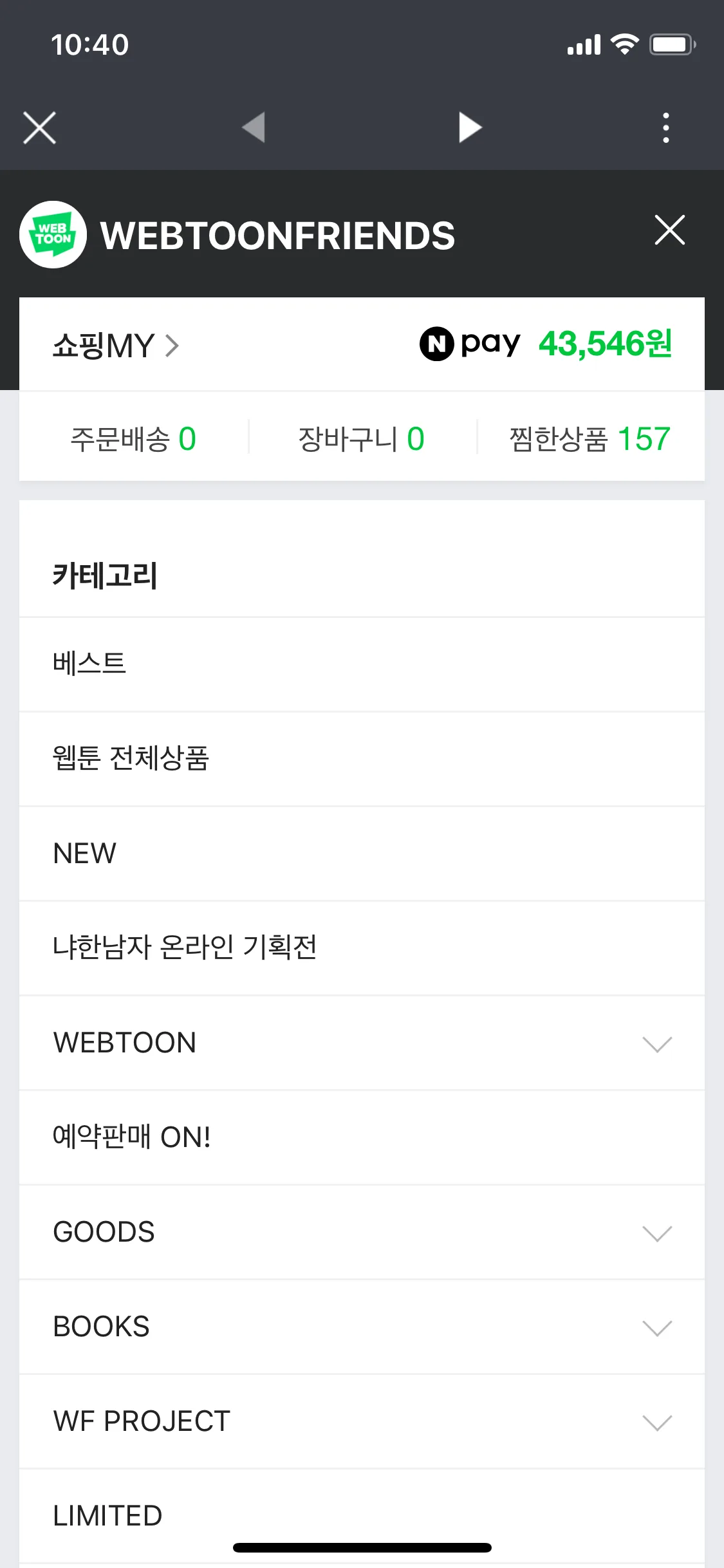Image resolution: width=724 pixels, height=1568 pixels.
Task: Expand the WEBTOON category chevron
Action: click(x=657, y=1044)
